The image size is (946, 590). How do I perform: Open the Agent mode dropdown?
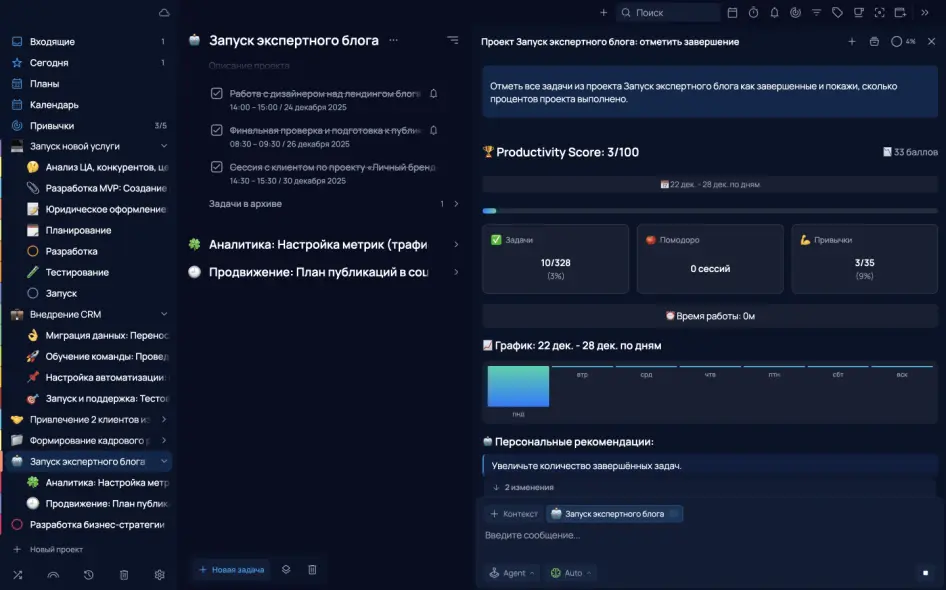tap(512, 573)
